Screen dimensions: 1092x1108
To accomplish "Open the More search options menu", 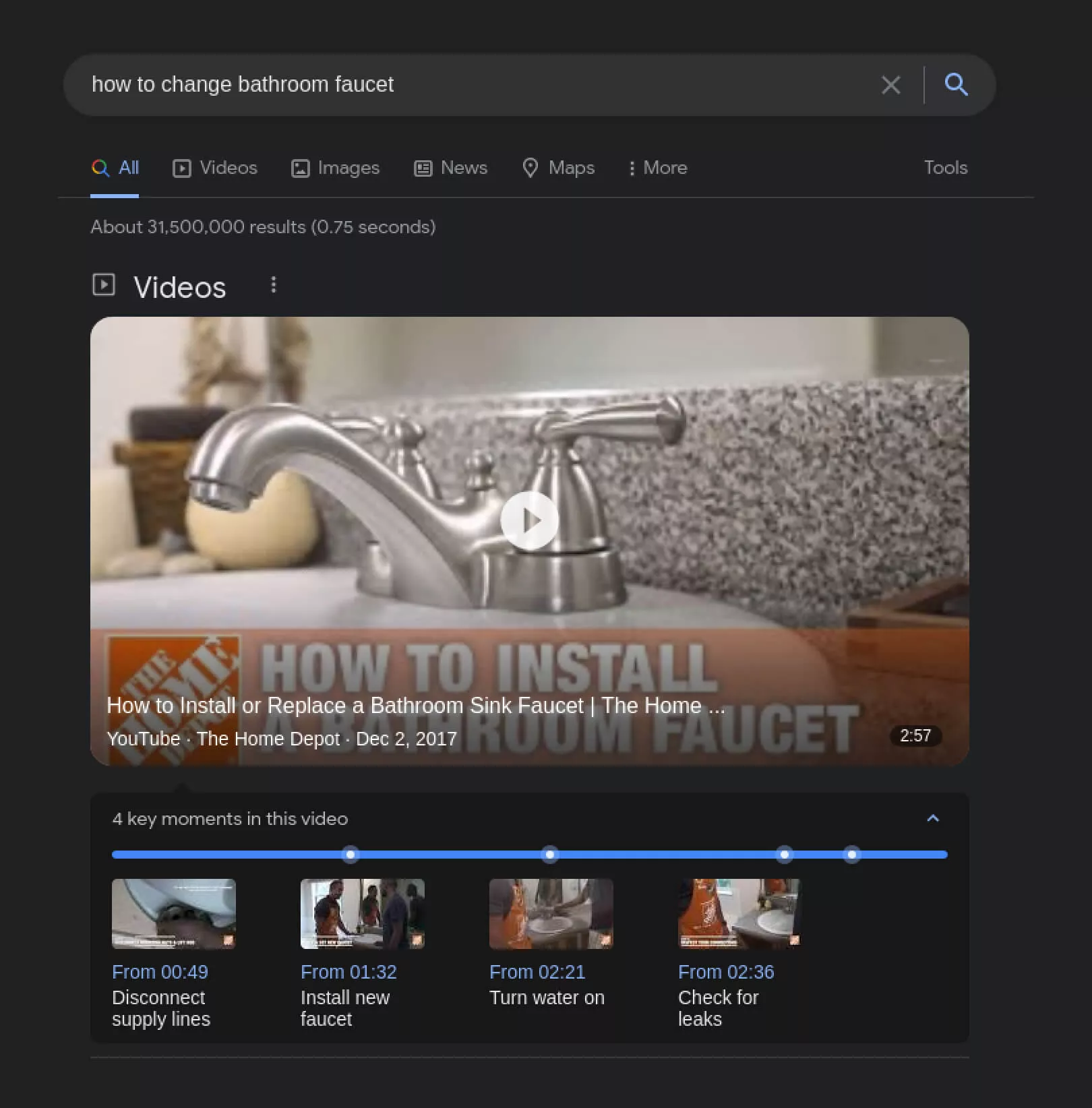I will point(657,168).
